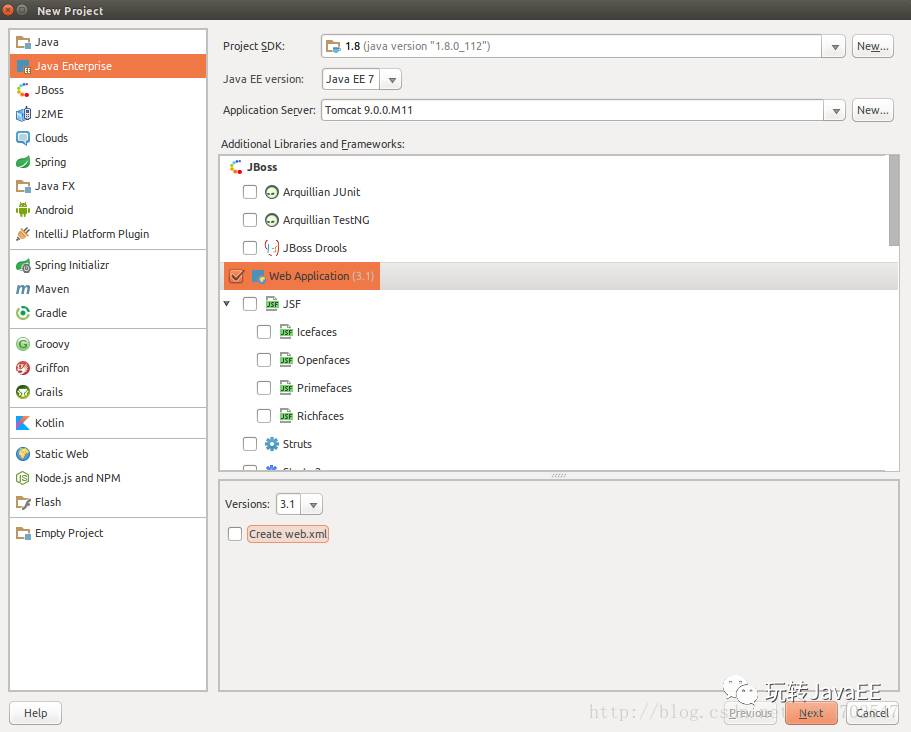Select the Groovy icon in sidebar

click(23, 344)
